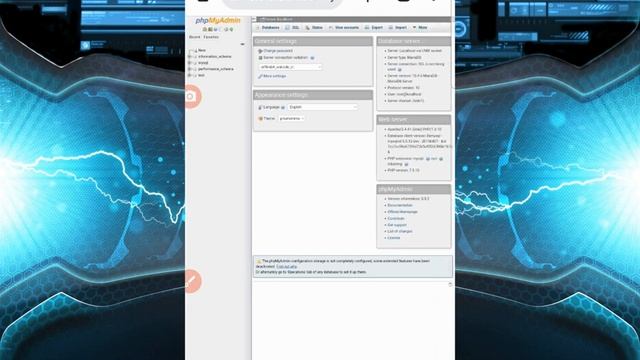Image resolution: width=640 pixels, height=360 pixels.
Task: Click the PHP version text in Web server panel
Action: 403,170
